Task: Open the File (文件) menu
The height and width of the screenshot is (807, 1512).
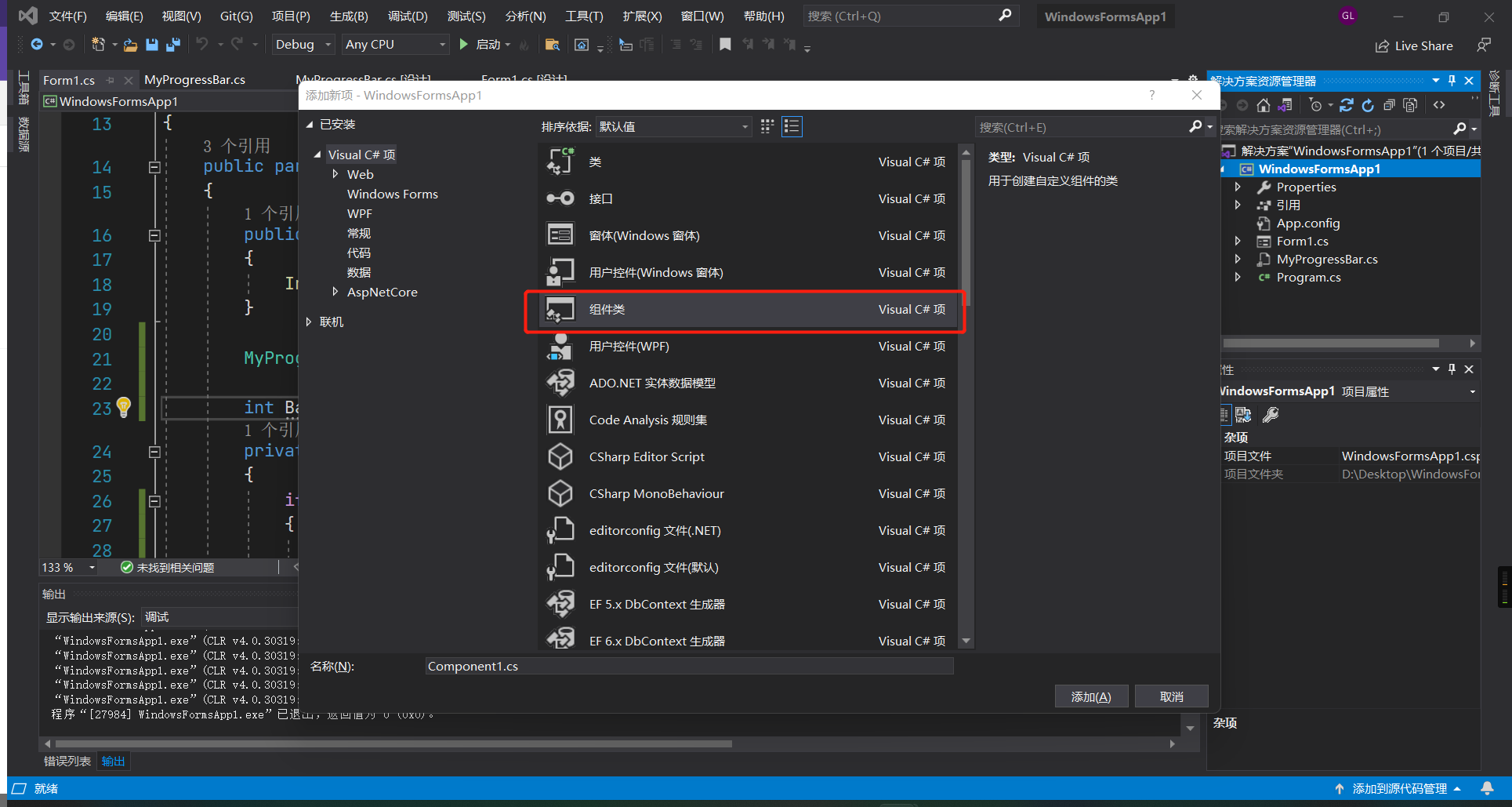Action: 68,16
